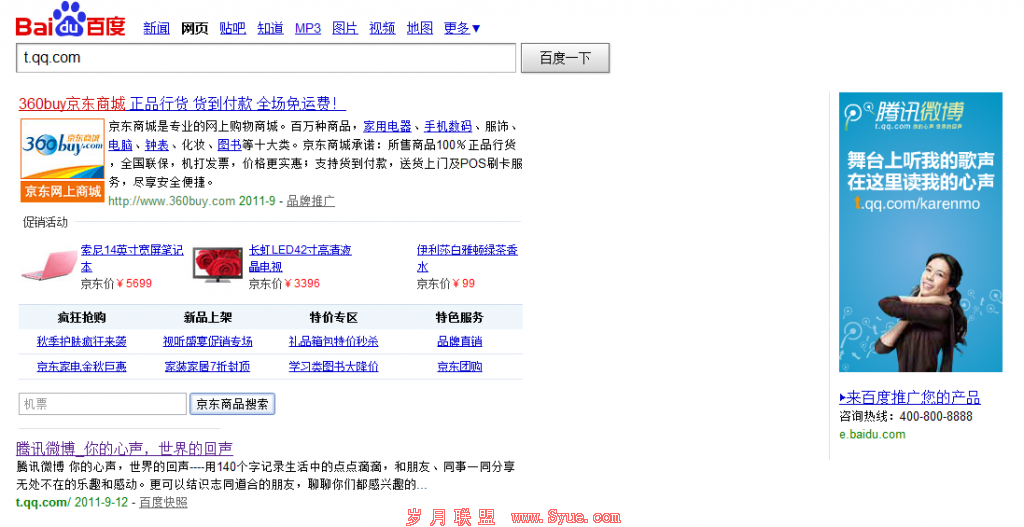The height and width of the screenshot is (527, 1024).
Task: Open the 地图 map tab
Action: coord(420,28)
